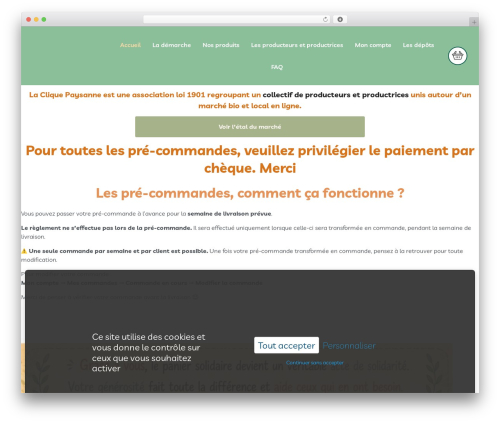Click the yellow minimize window button
This screenshot has width=500, height=423.
pos(36,19)
